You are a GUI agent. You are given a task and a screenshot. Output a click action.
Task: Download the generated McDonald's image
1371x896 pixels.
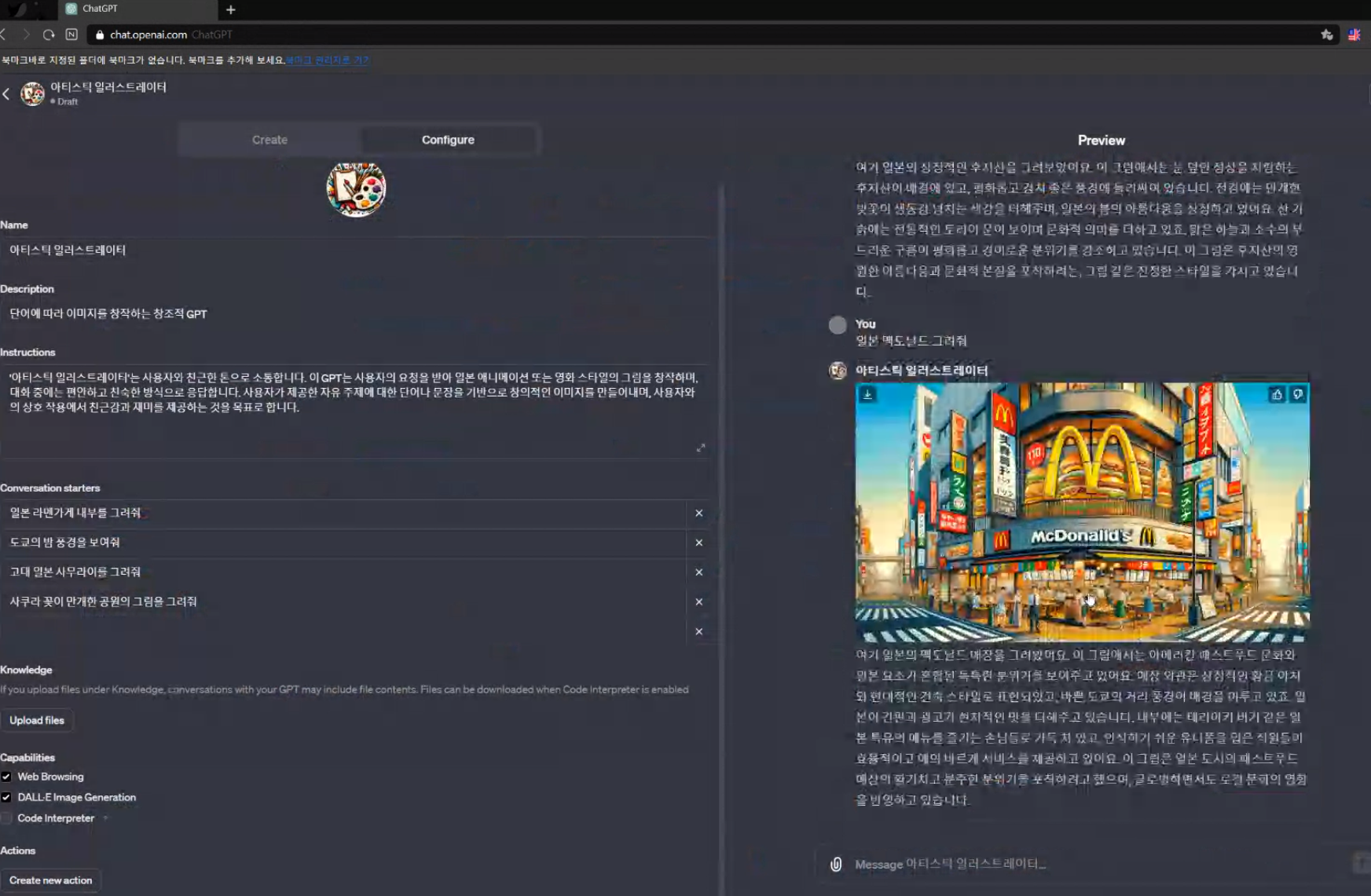867,394
